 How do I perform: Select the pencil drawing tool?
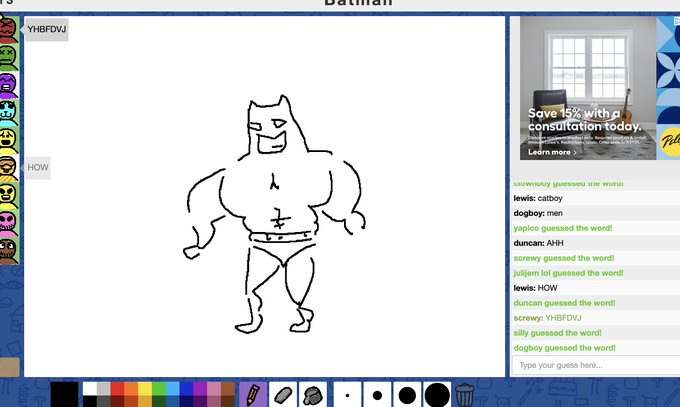pos(253,394)
